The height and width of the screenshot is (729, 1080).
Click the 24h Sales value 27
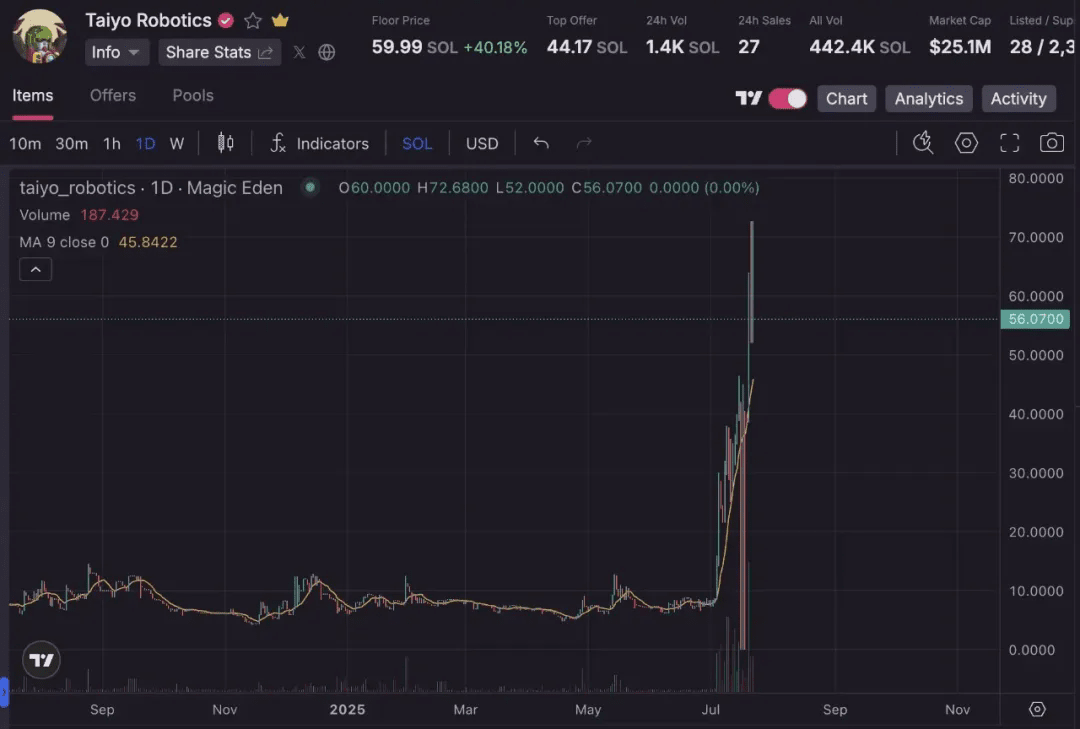pyautogui.click(x=749, y=47)
